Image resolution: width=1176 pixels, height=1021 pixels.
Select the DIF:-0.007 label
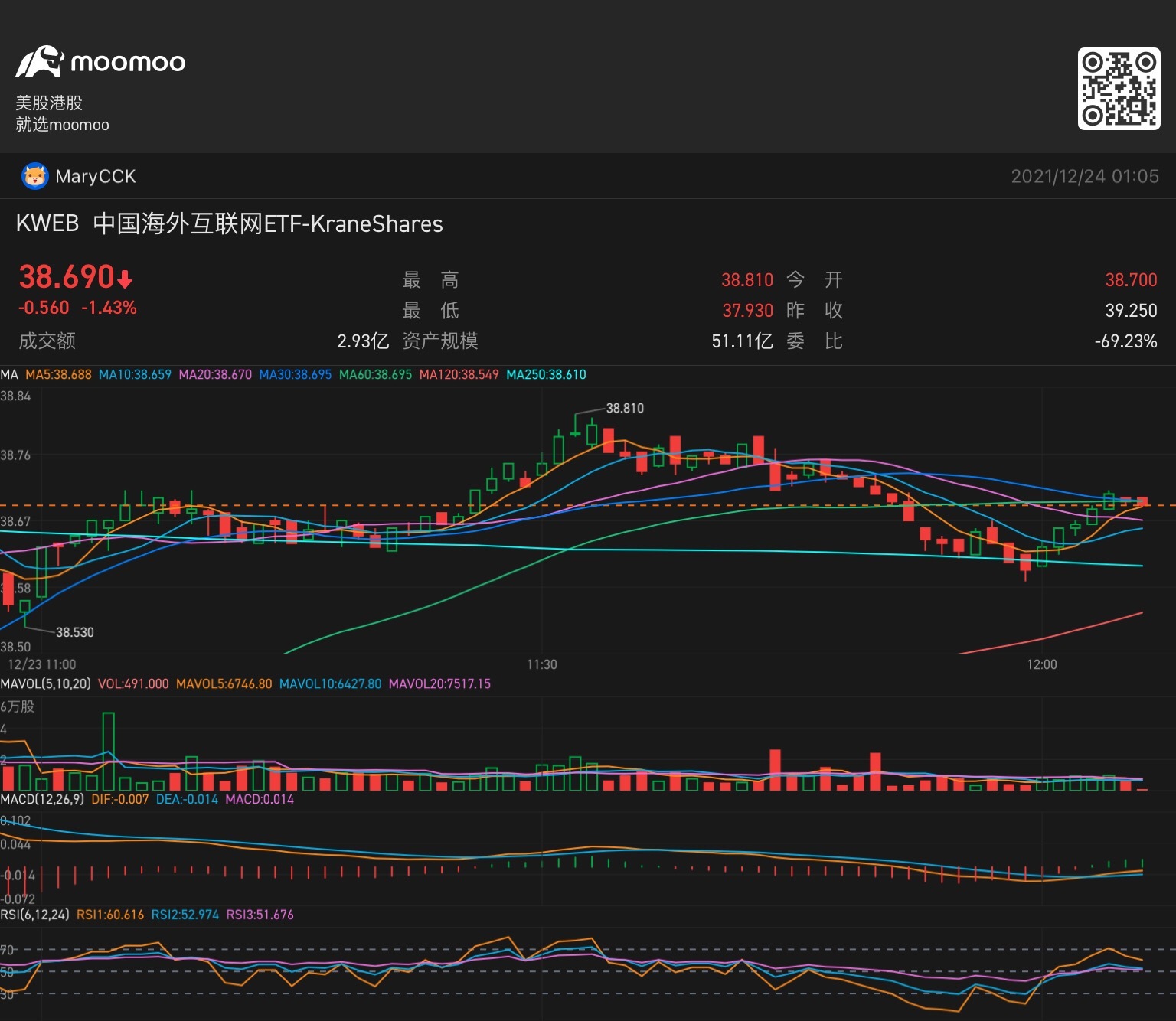click(120, 800)
